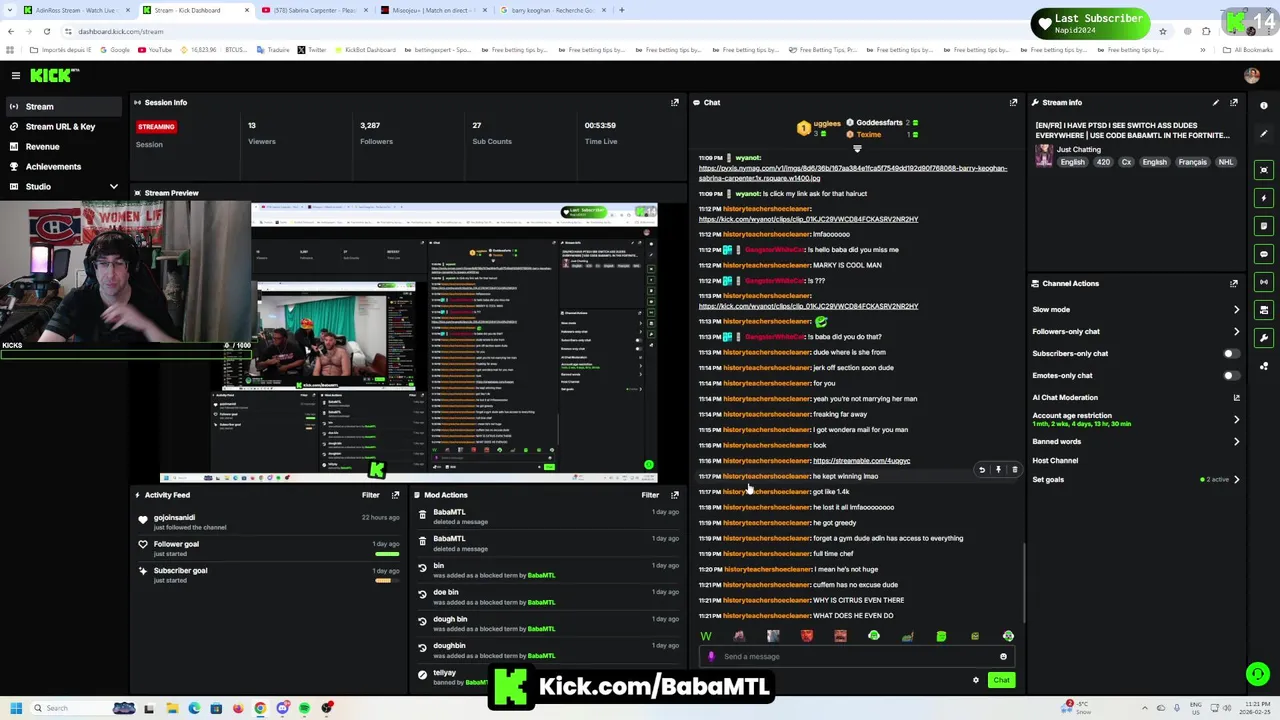Click the undo icon on hovered chat message
The width and height of the screenshot is (1280, 720).
[982, 469]
